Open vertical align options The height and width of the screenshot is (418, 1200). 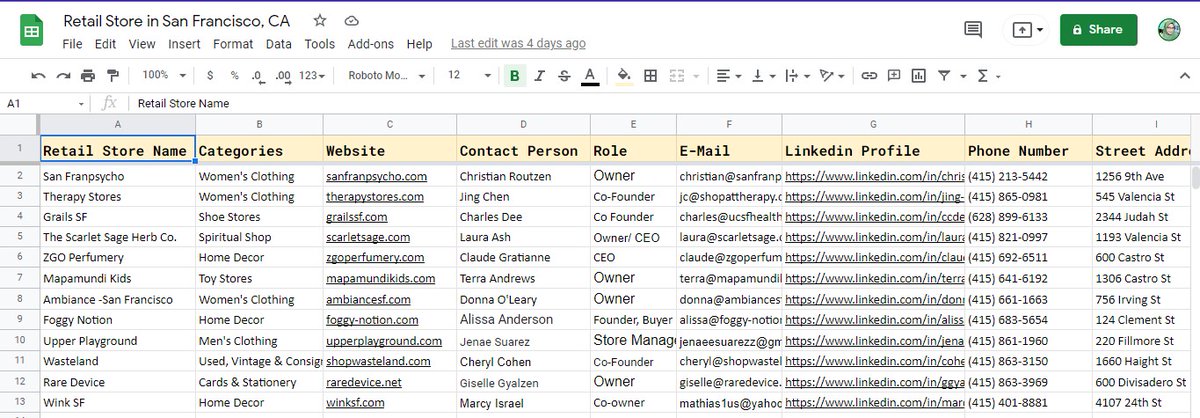point(763,75)
